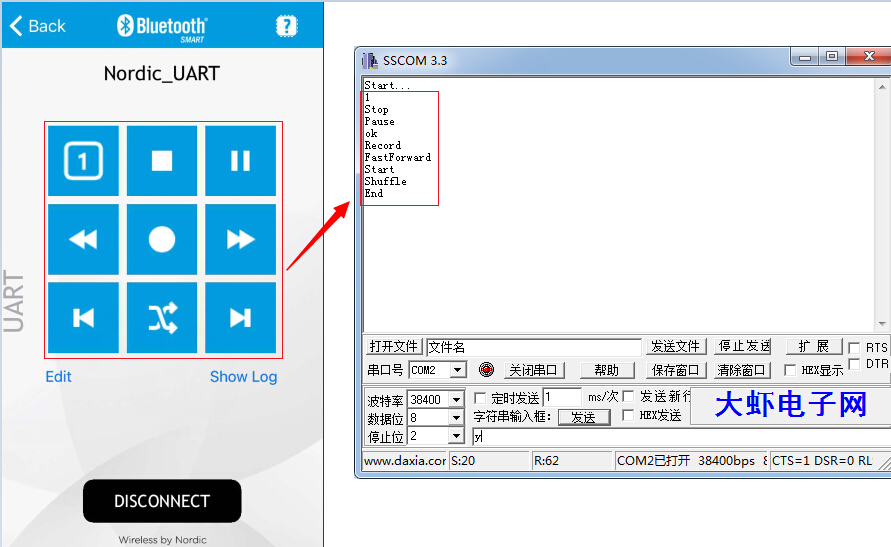Click 'FastForward' line in receive window
Viewport: 891px width, 547px height.
(398, 157)
